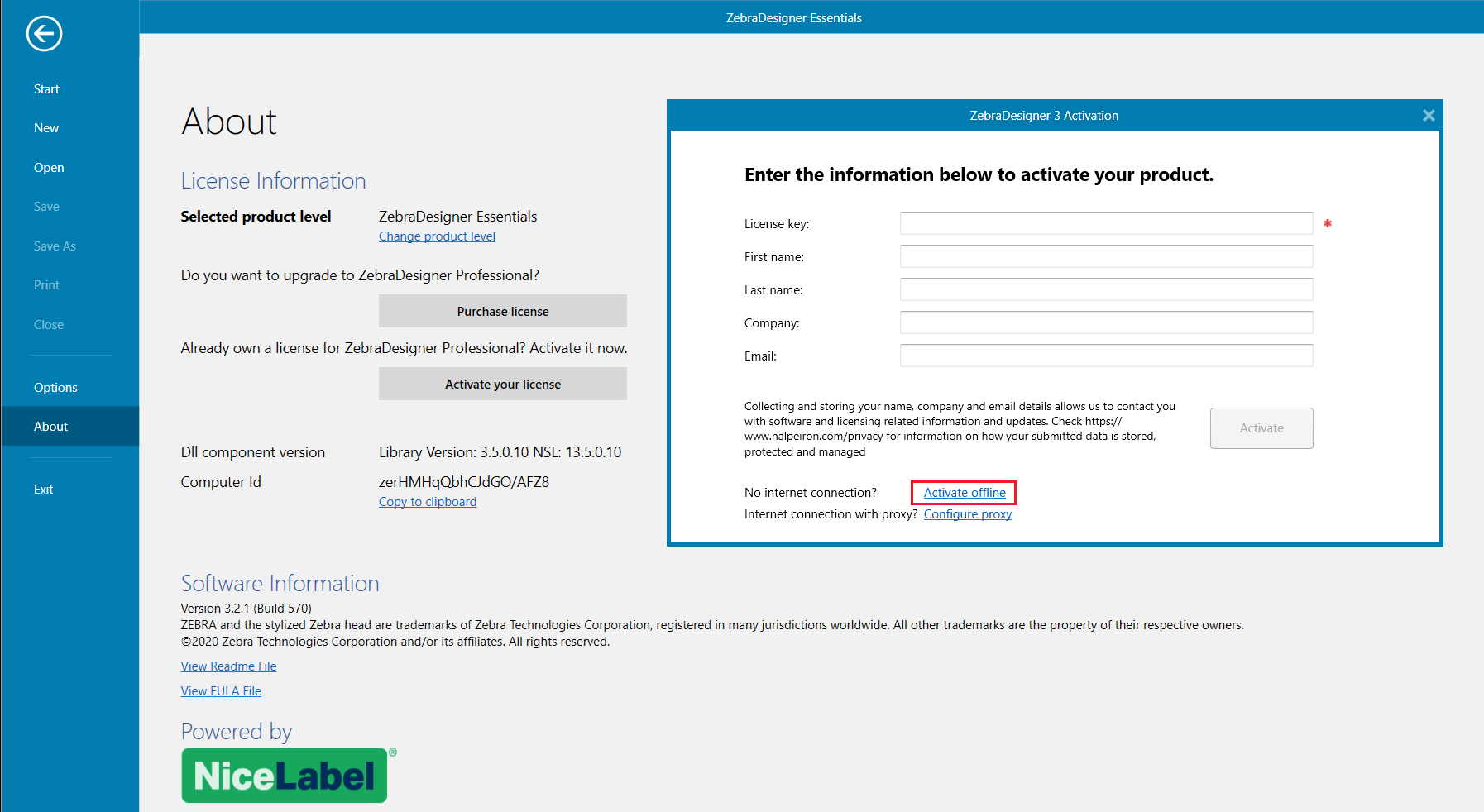Click the back arrow icon
Screen dimensions: 1484x812
point(44,34)
